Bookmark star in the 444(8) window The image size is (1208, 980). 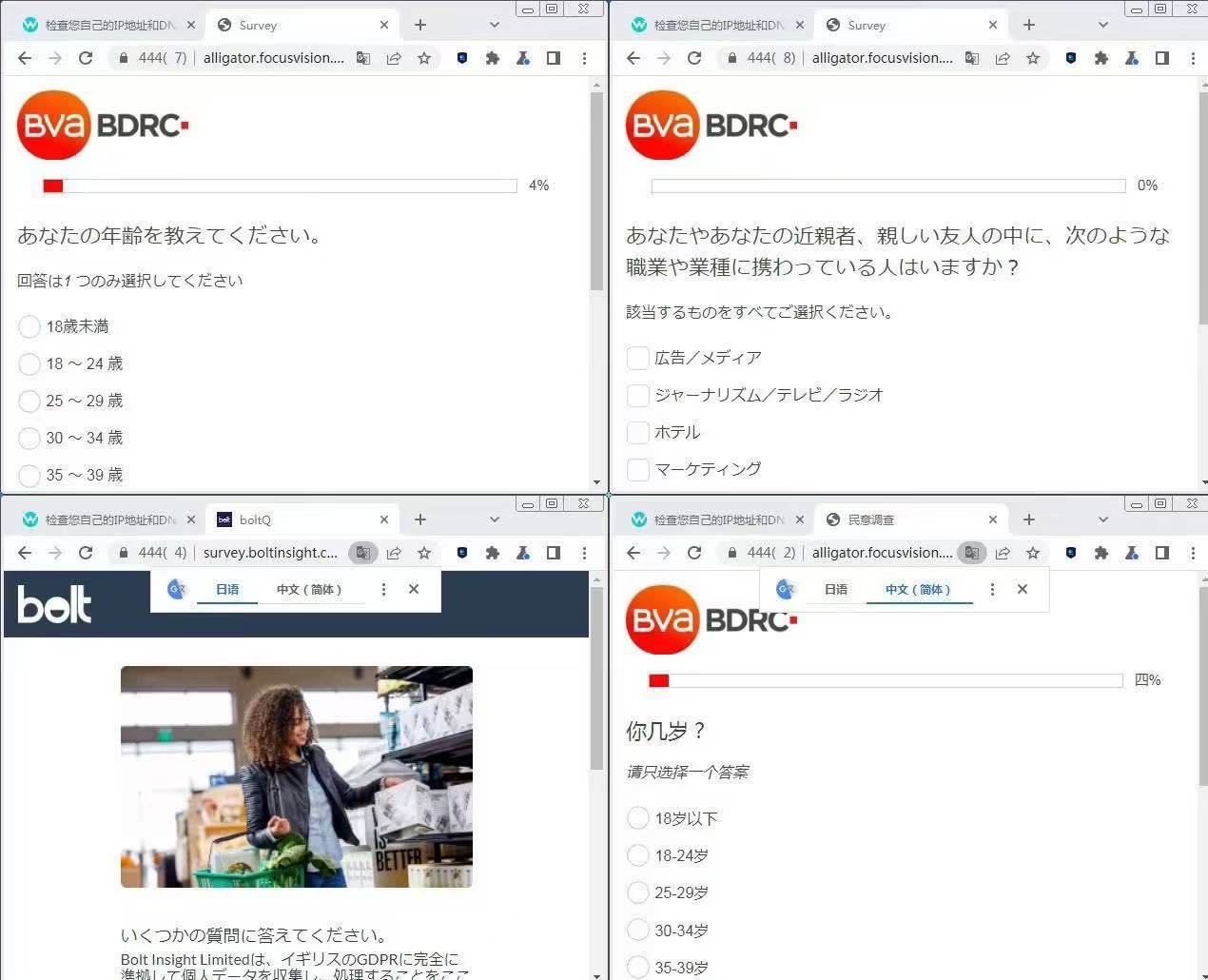(1033, 58)
